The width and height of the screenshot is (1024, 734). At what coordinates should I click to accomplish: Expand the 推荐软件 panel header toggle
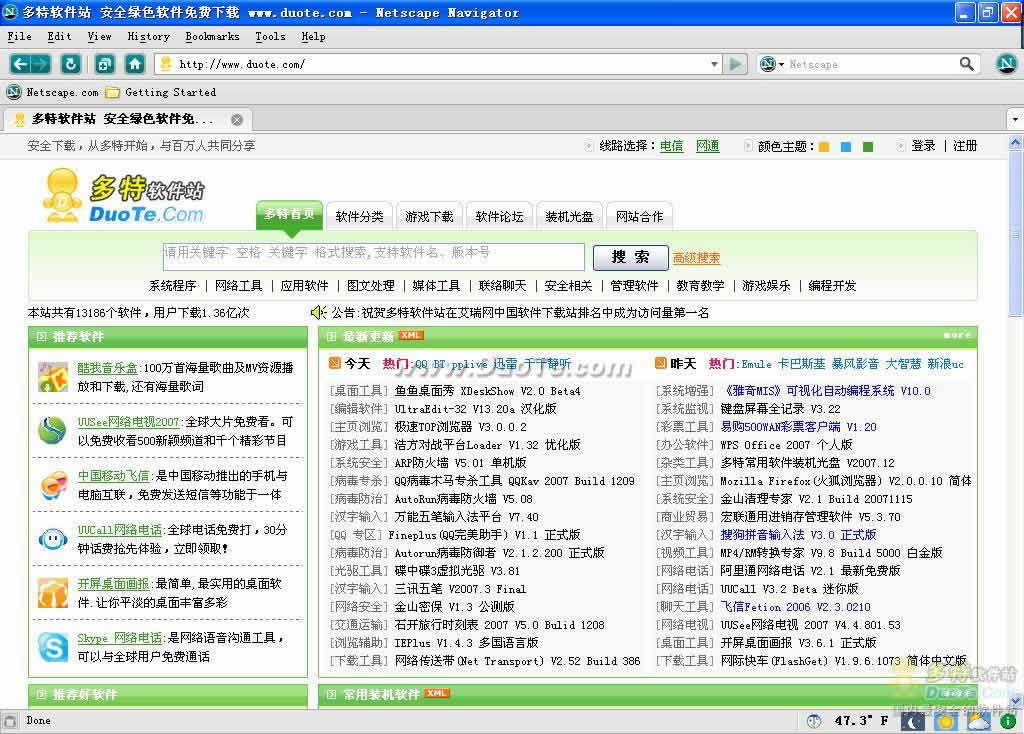pos(41,337)
